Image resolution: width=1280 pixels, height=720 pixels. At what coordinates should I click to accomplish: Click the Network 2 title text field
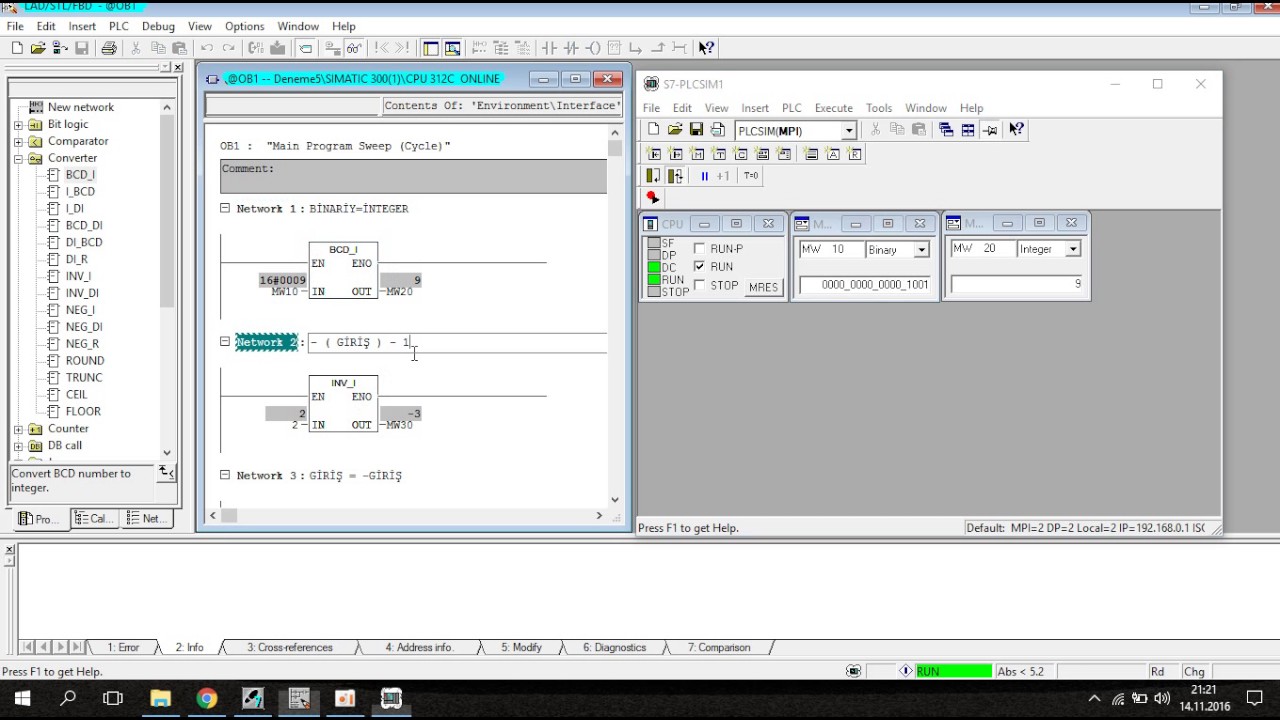[457, 342]
